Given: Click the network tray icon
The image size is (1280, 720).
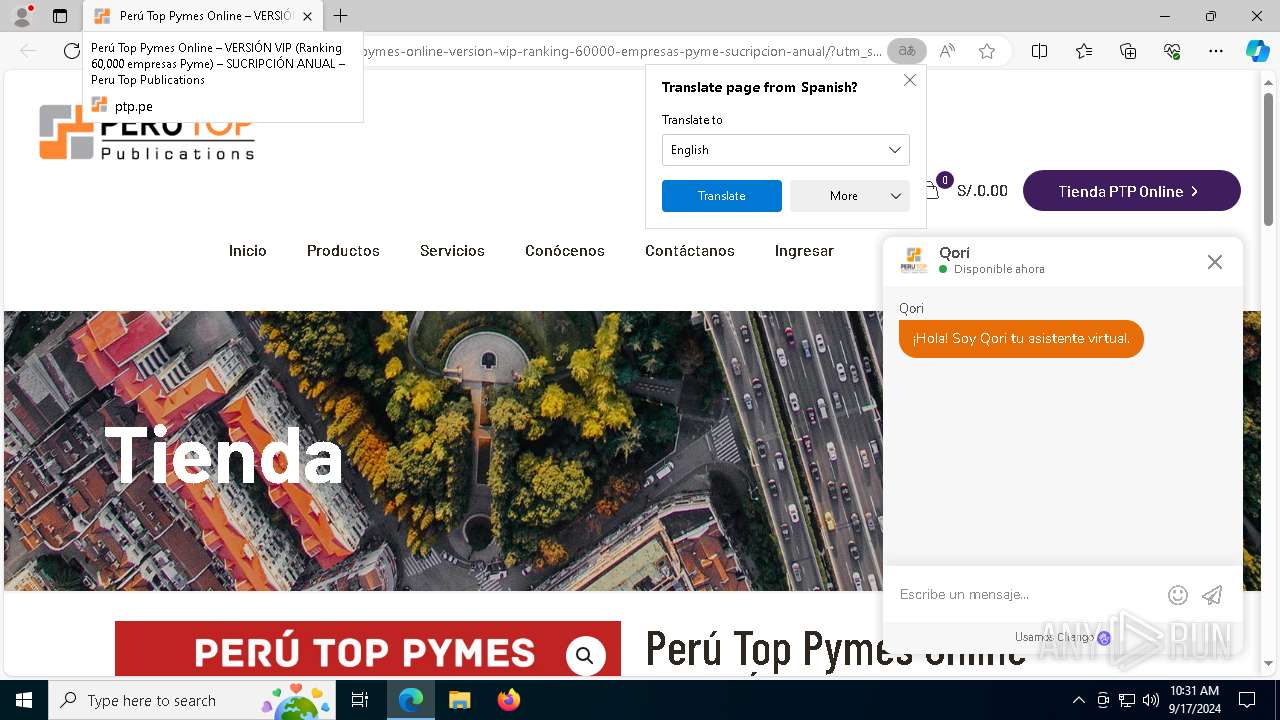Looking at the screenshot, I should tap(1127, 700).
